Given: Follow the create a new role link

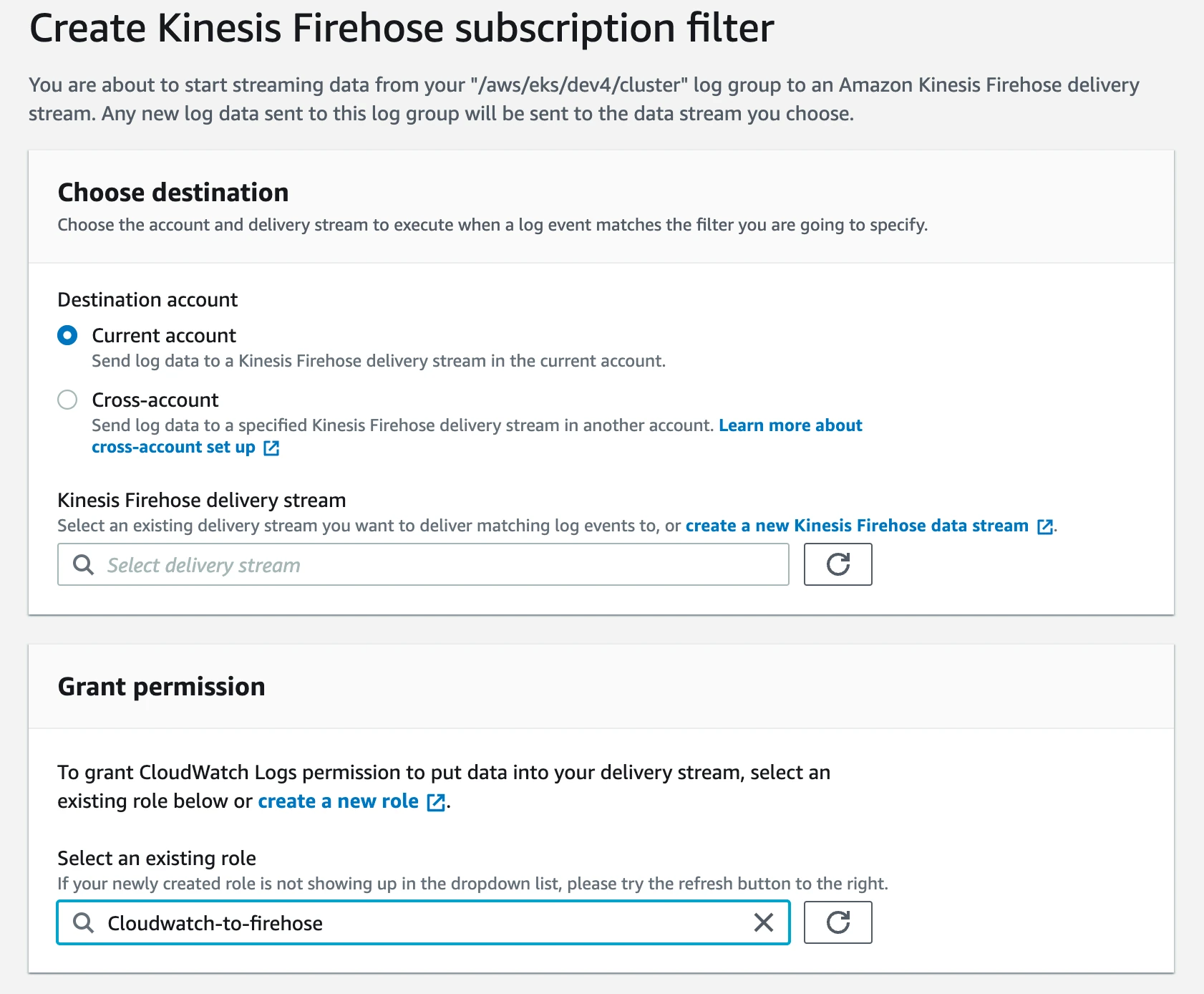Looking at the screenshot, I should [x=337, y=801].
